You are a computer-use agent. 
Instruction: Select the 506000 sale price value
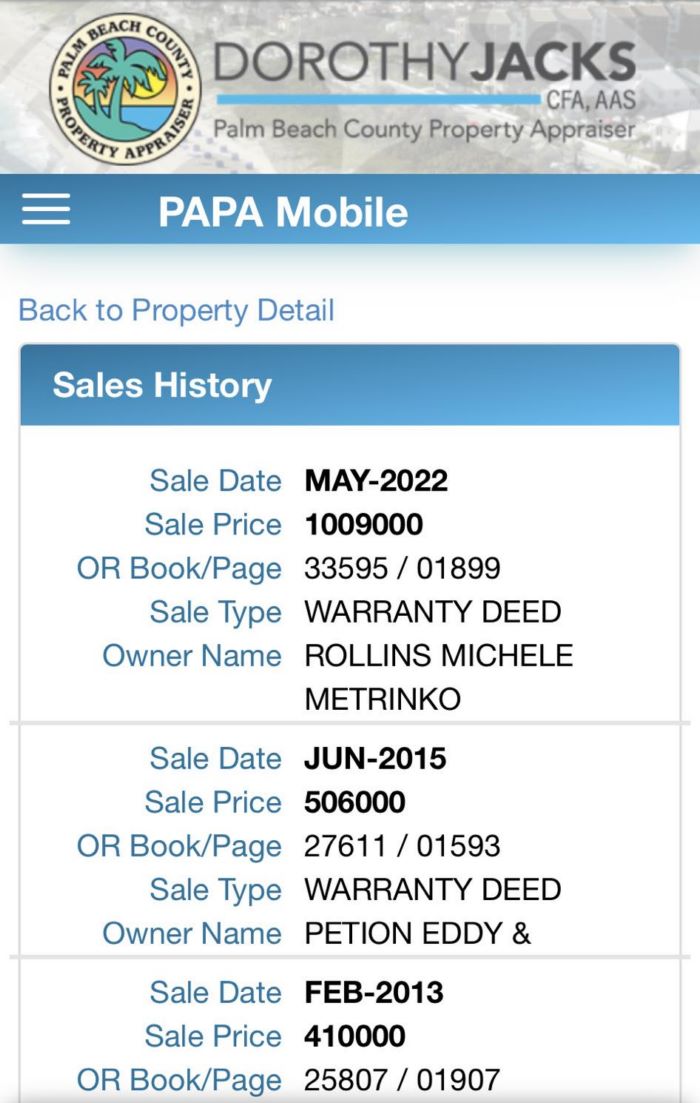pyautogui.click(x=355, y=803)
